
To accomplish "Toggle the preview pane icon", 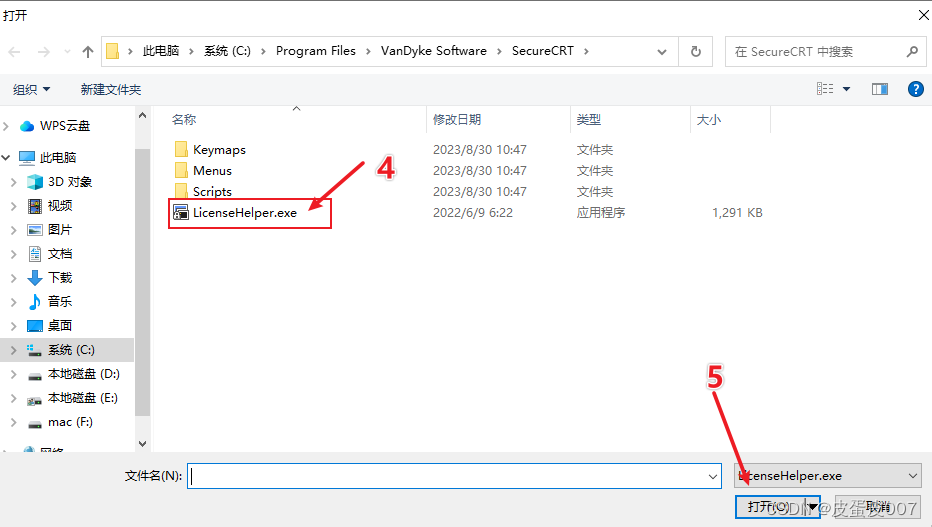I will [x=880, y=89].
